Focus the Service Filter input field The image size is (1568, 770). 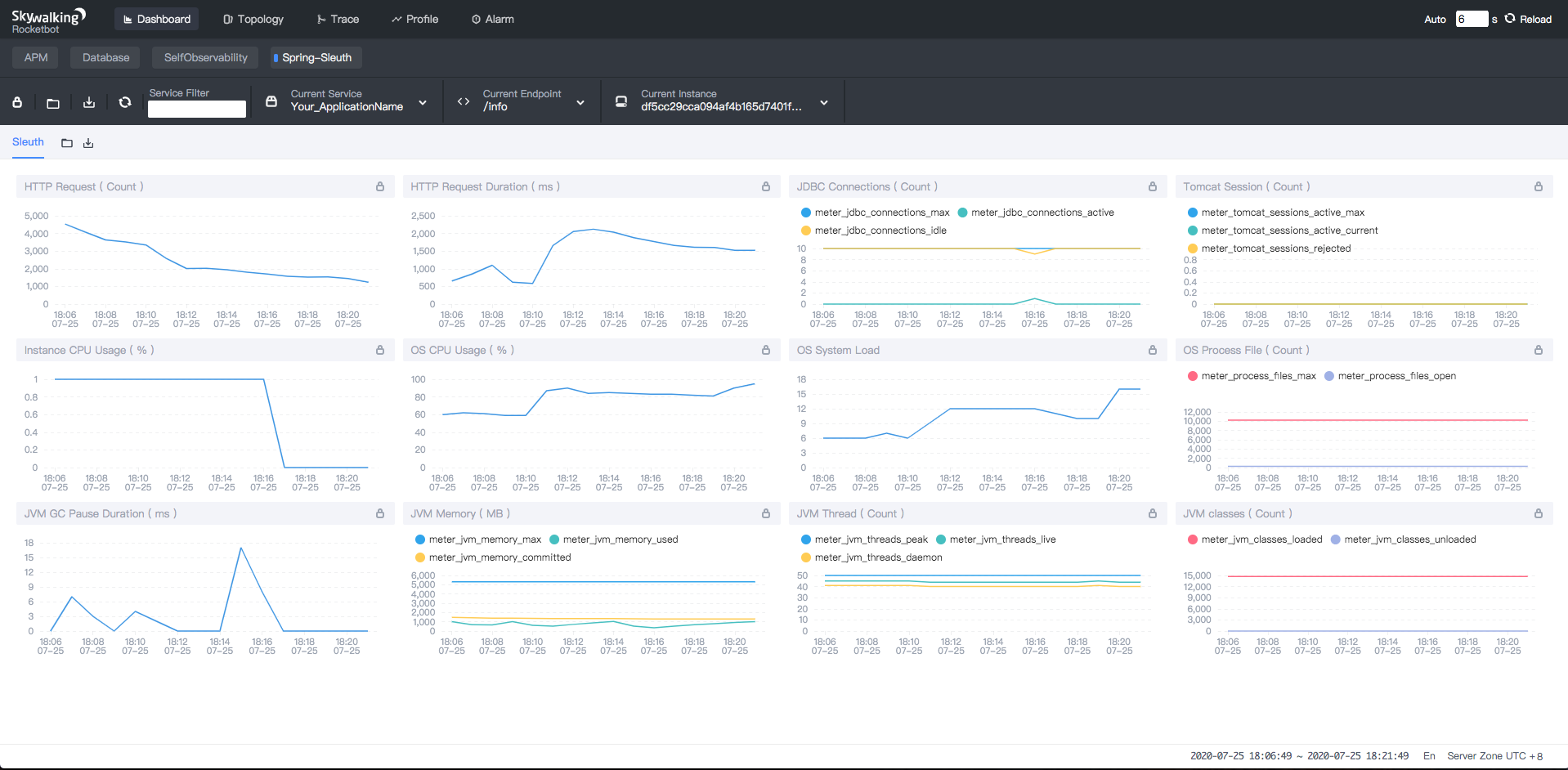197,109
